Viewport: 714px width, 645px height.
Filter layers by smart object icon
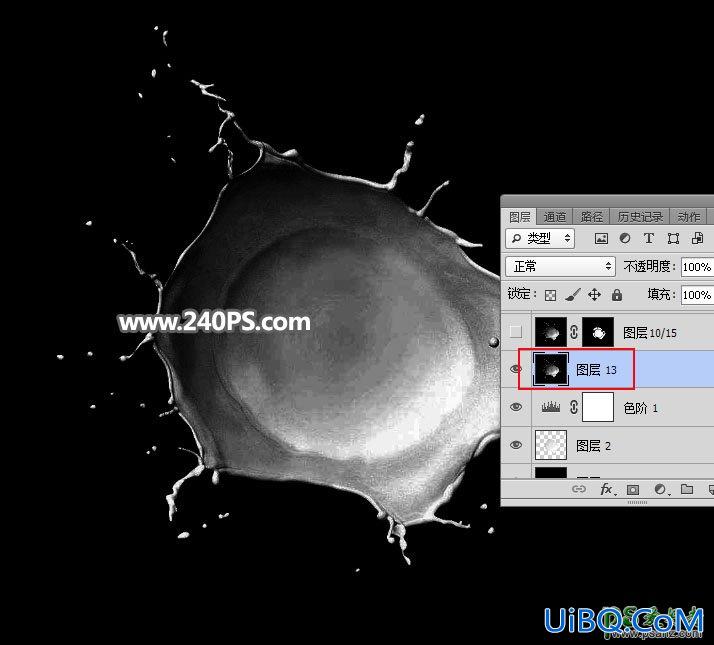[697, 238]
